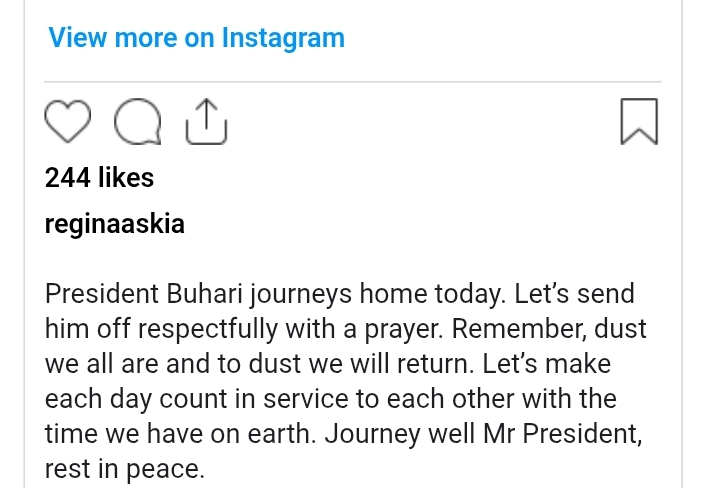Click the caption line starting each day count
This screenshot has width=720, height=488.
pos(331,399)
